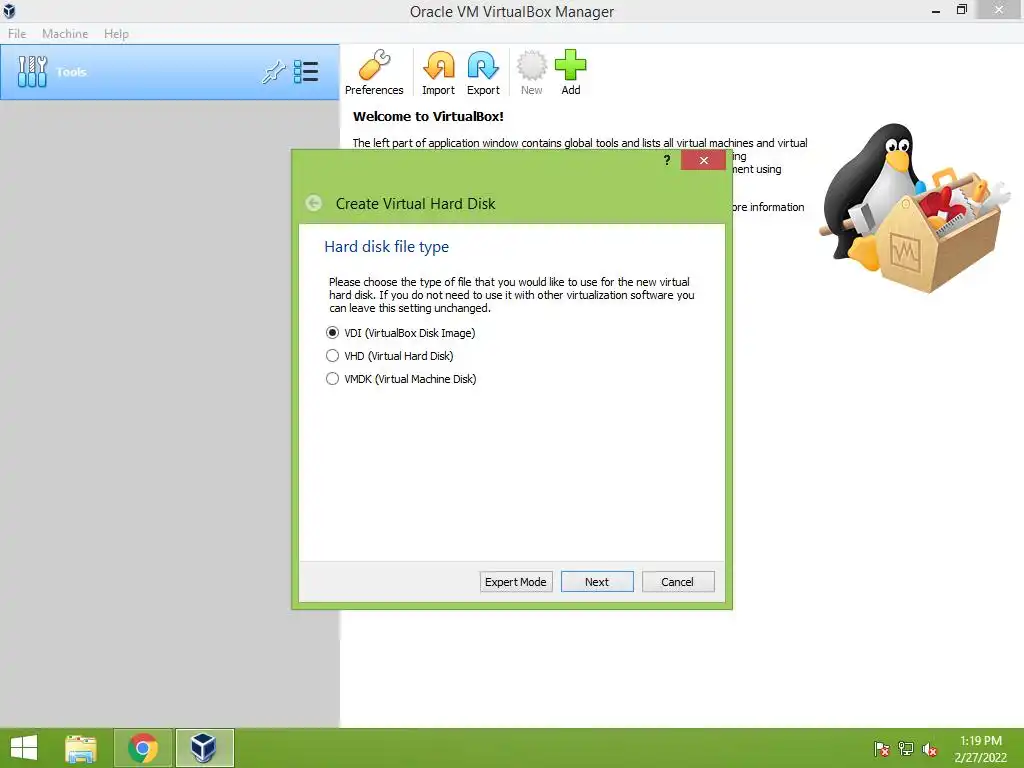Image resolution: width=1024 pixels, height=768 pixels.
Task: Open Preferences from the VirtualBox toolbar
Action: (x=374, y=72)
